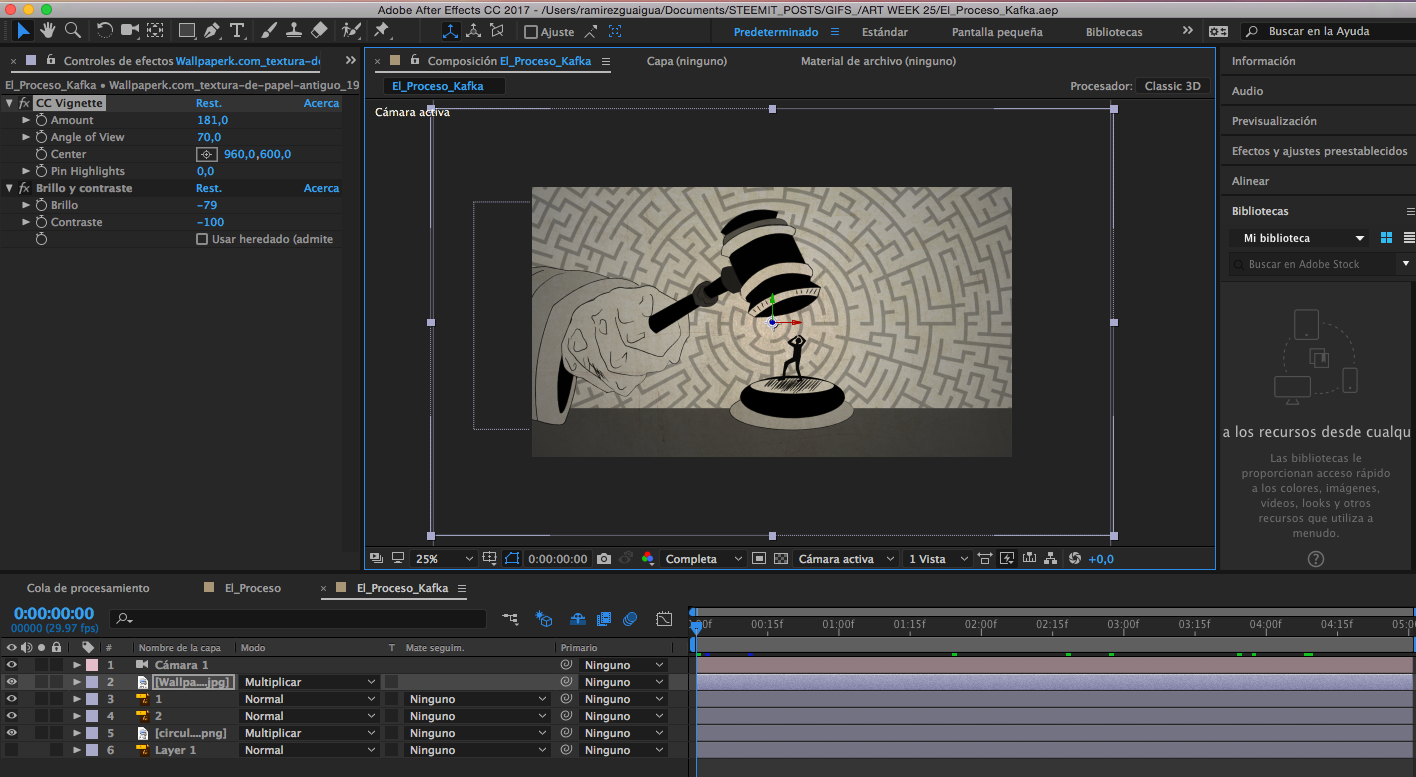The width and height of the screenshot is (1416, 777).
Task: Select the Brush tool
Action: click(x=270, y=30)
